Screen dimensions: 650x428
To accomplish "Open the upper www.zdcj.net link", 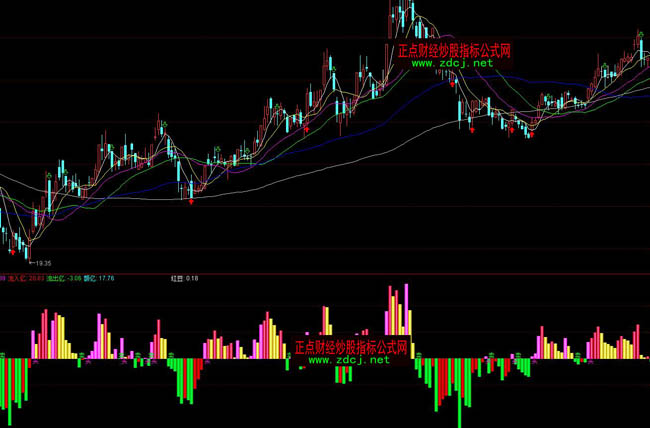I will tap(451, 63).
